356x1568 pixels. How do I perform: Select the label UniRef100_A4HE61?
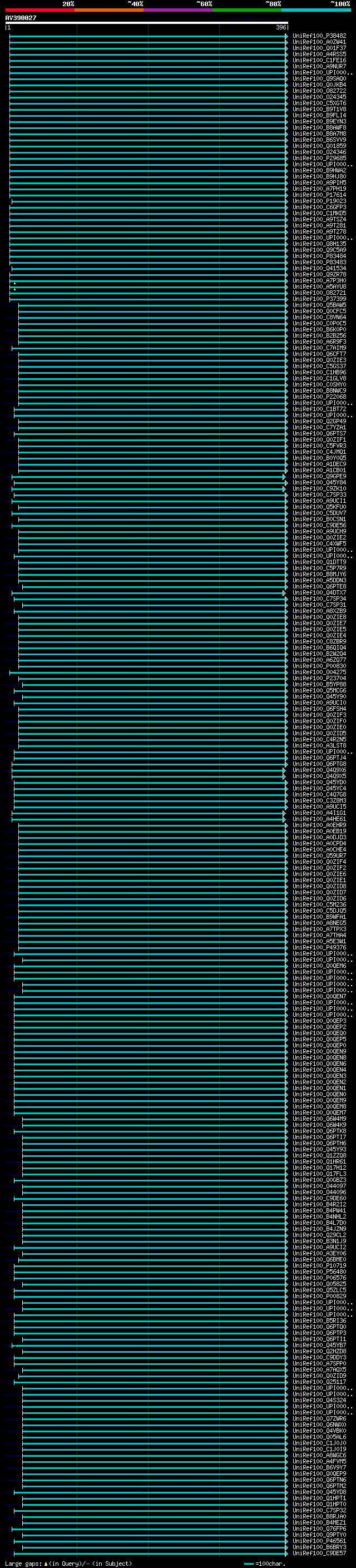(319, 819)
